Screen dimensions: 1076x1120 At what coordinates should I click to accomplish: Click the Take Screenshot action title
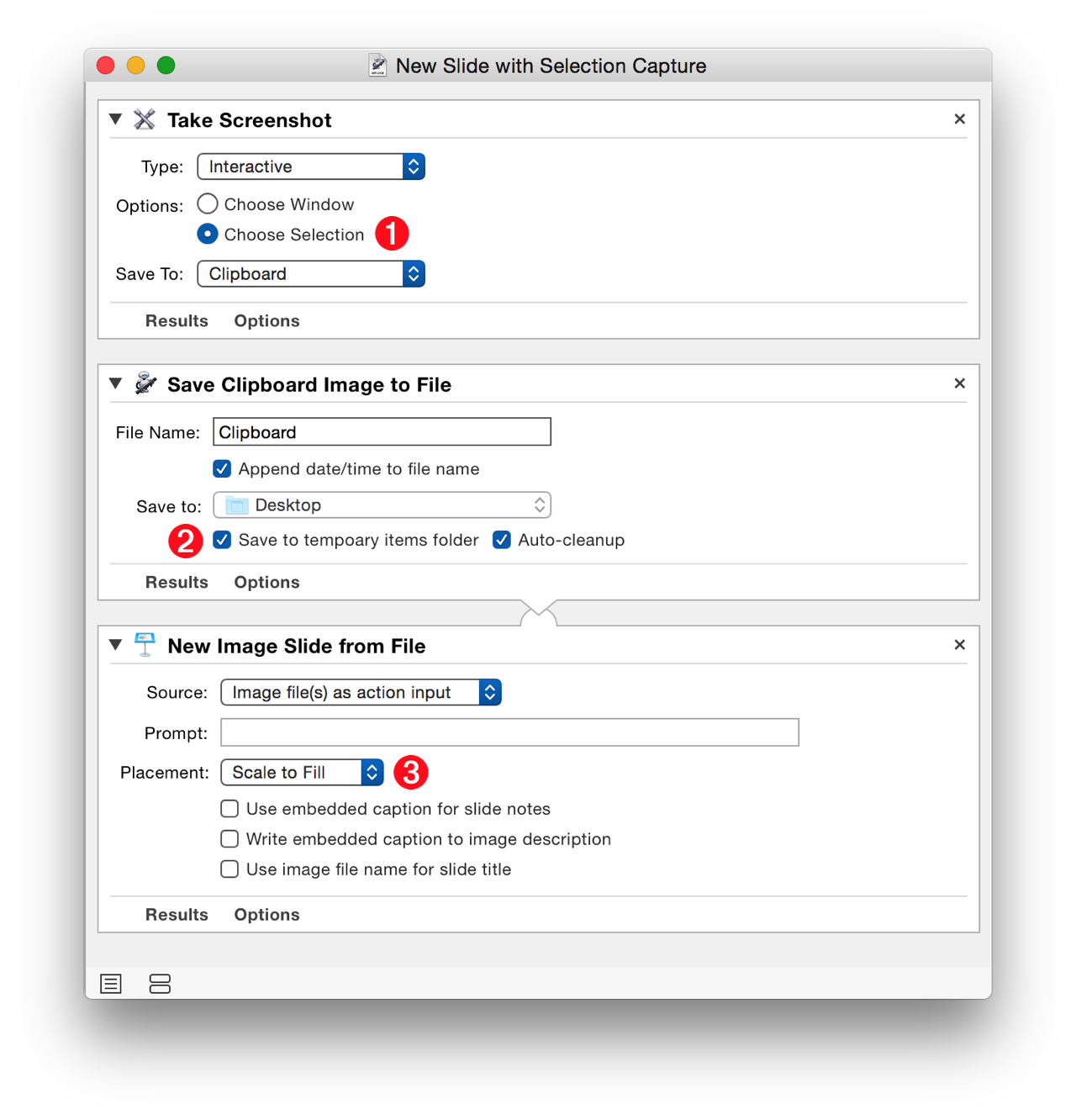tap(250, 120)
